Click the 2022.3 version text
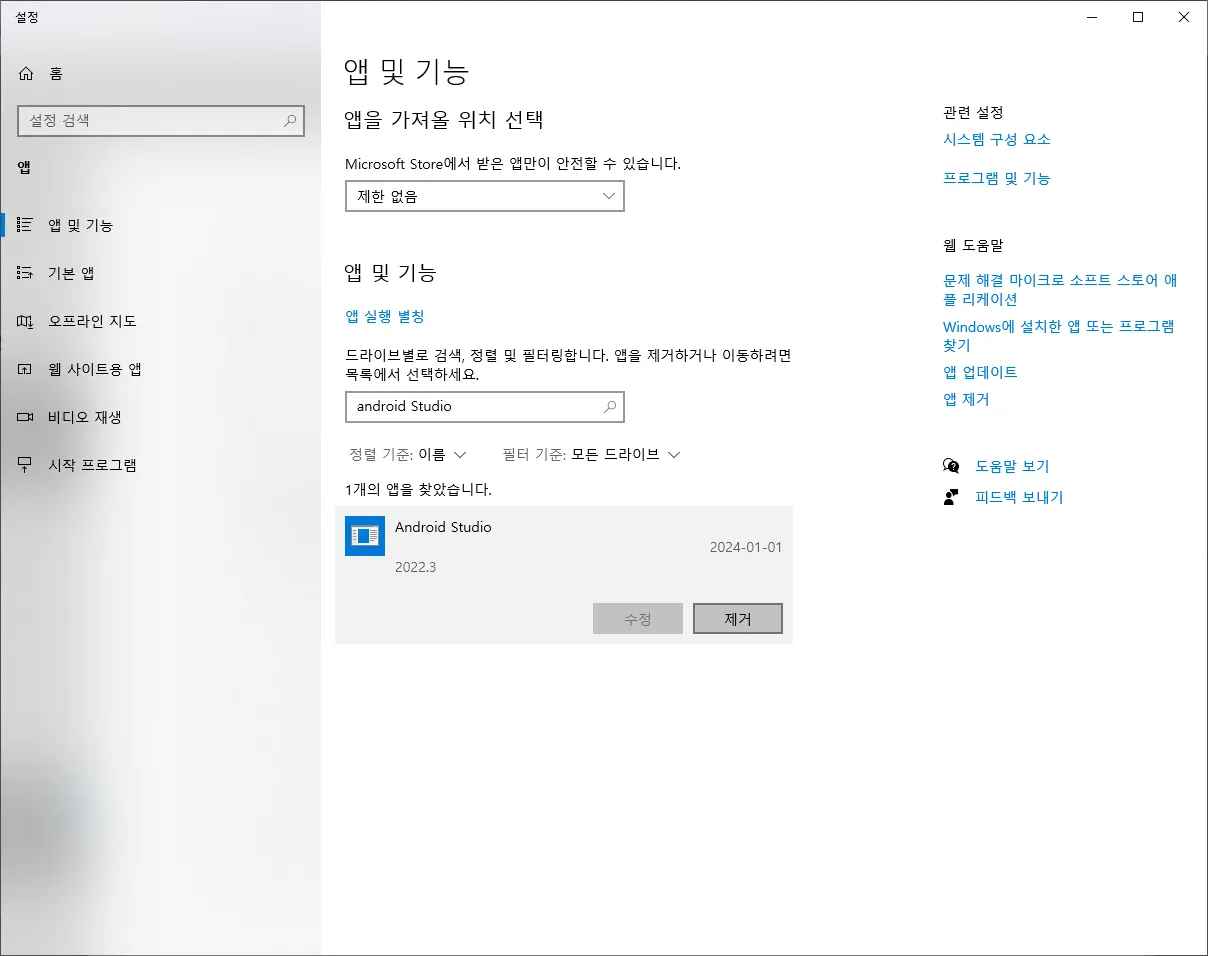Image resolution: width=1208 pixels, height=956 pixels. point(416,567)
